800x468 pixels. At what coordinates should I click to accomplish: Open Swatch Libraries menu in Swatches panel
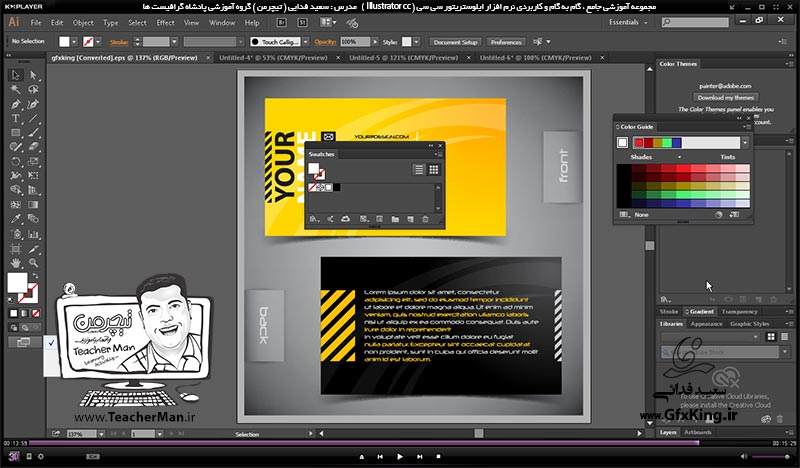tap(314, 219)
